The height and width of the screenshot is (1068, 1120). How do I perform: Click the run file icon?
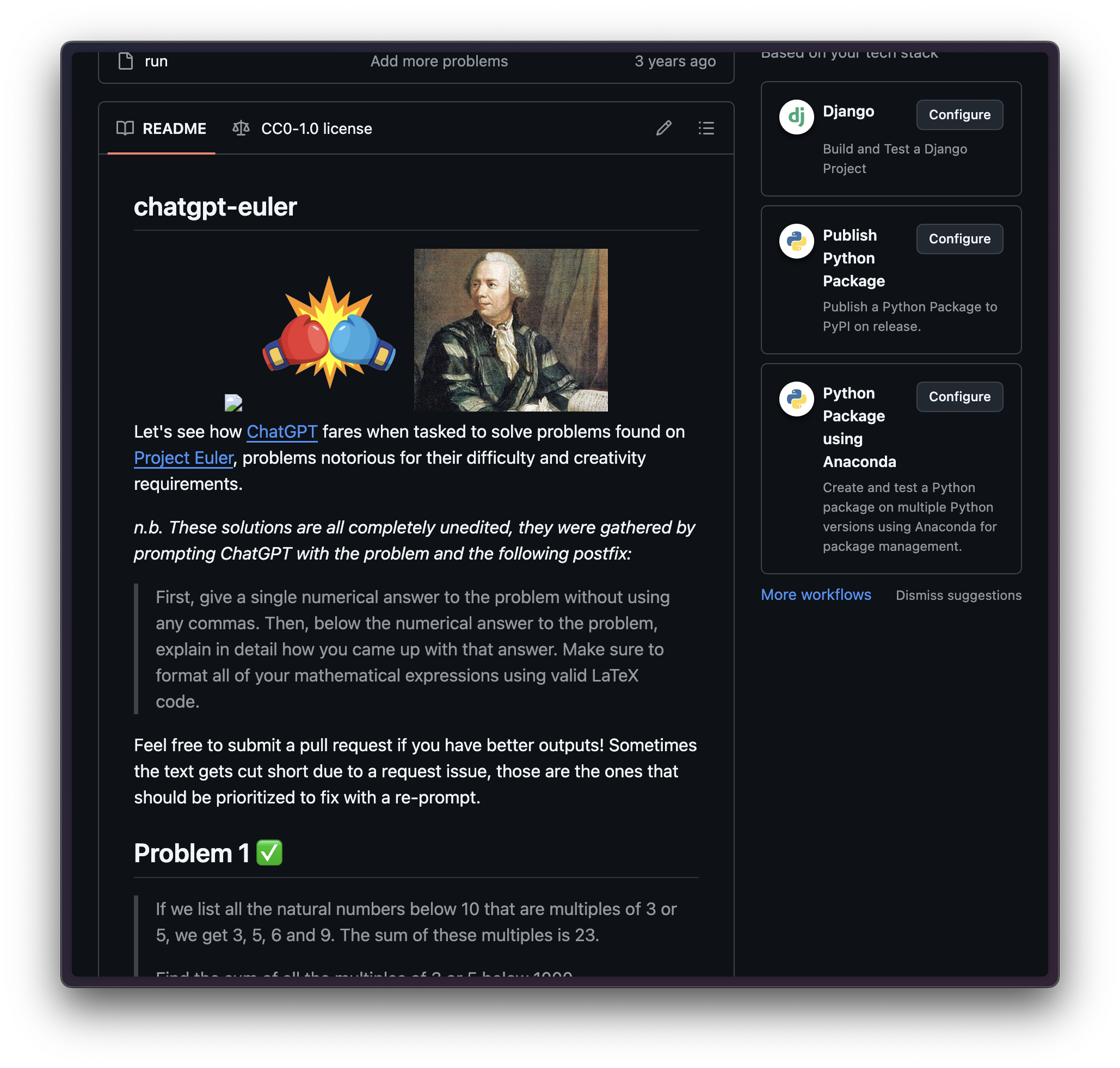point(125,61)
